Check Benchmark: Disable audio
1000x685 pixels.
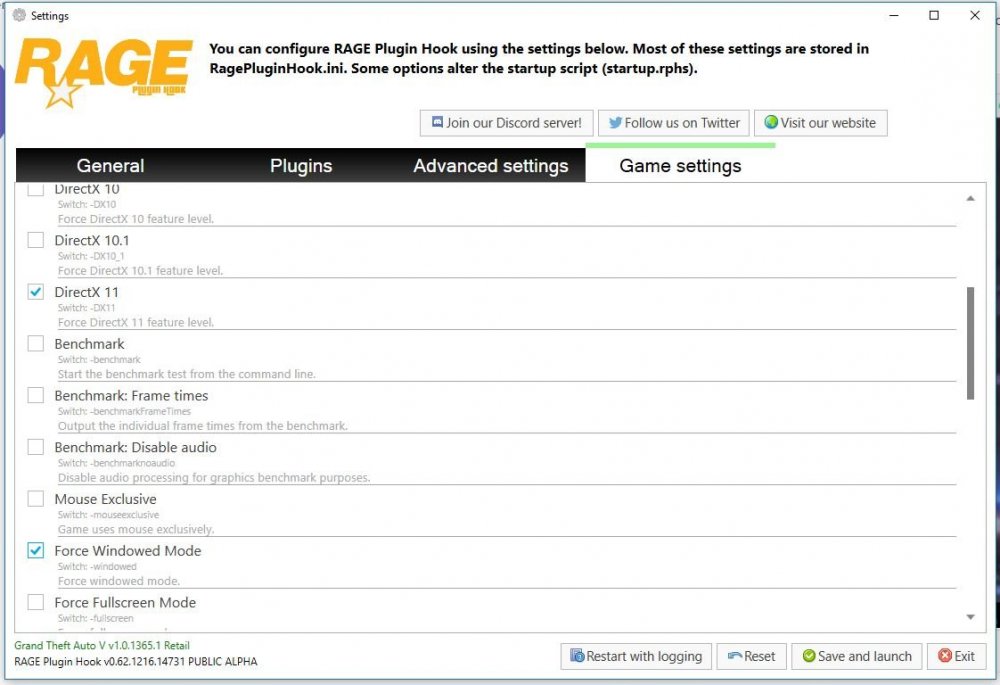click(x=36, y=447)
